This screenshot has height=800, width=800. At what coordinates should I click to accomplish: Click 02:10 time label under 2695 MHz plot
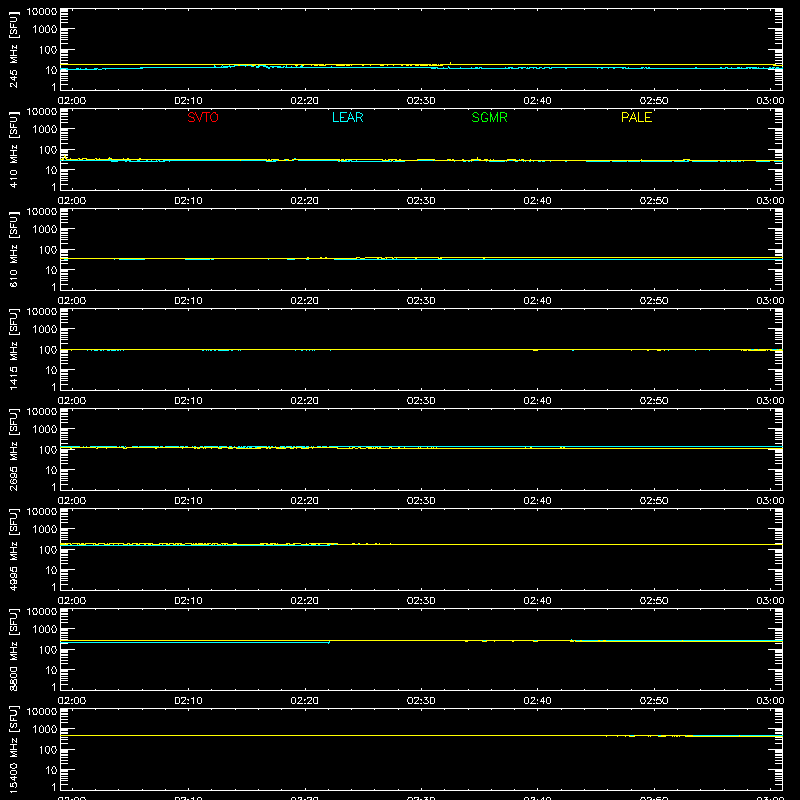tap(188, 501)
